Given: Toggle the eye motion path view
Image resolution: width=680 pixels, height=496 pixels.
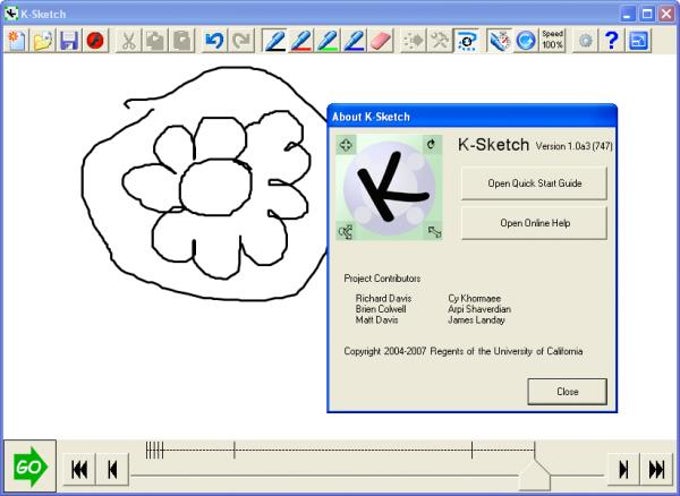Looking at the screenshot, I should click(466, 41).
